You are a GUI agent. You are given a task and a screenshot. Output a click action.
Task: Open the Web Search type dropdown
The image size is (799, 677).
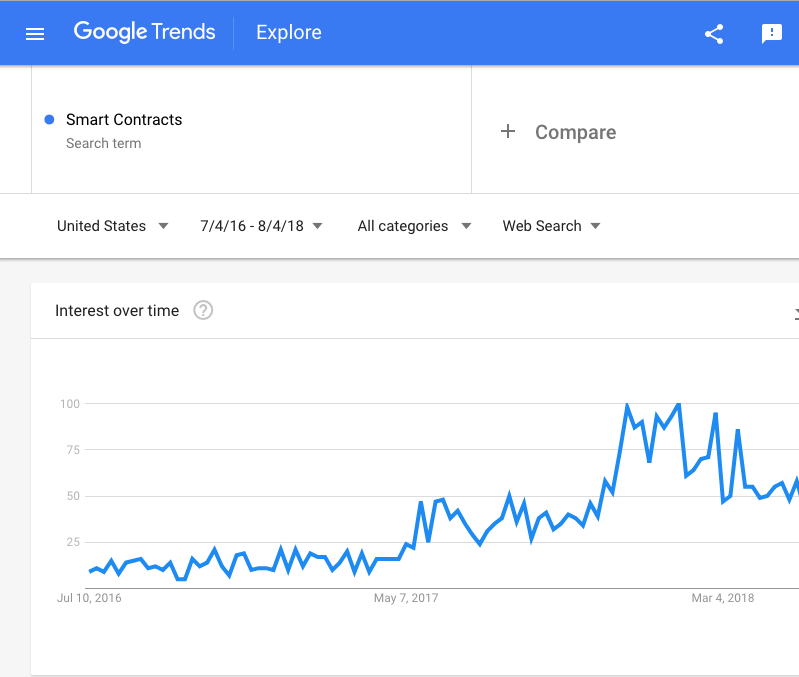tap(551, 226)
